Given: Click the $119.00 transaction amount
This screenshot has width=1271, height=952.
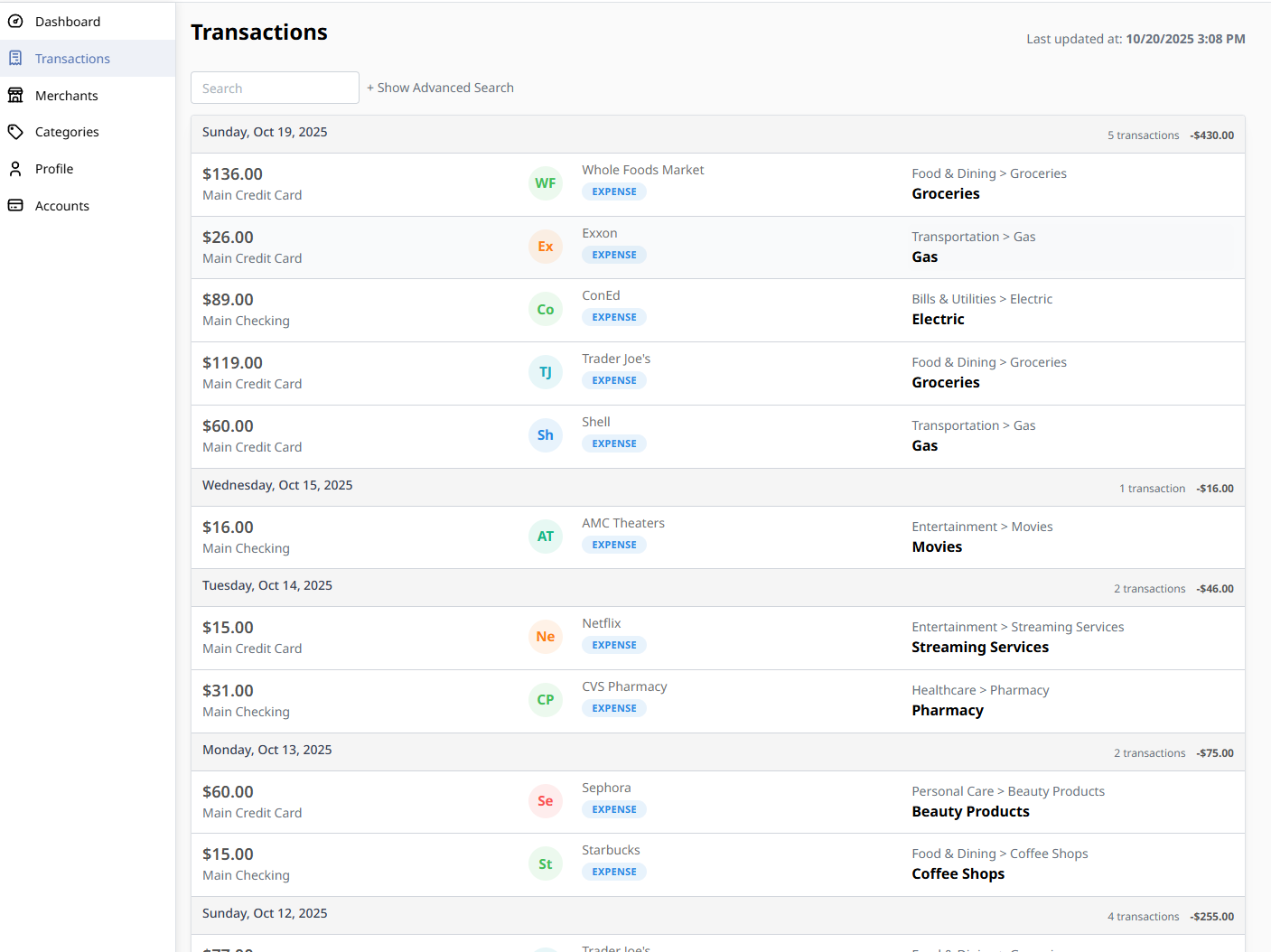Looking at the screenshot, I should coord(232,363).
